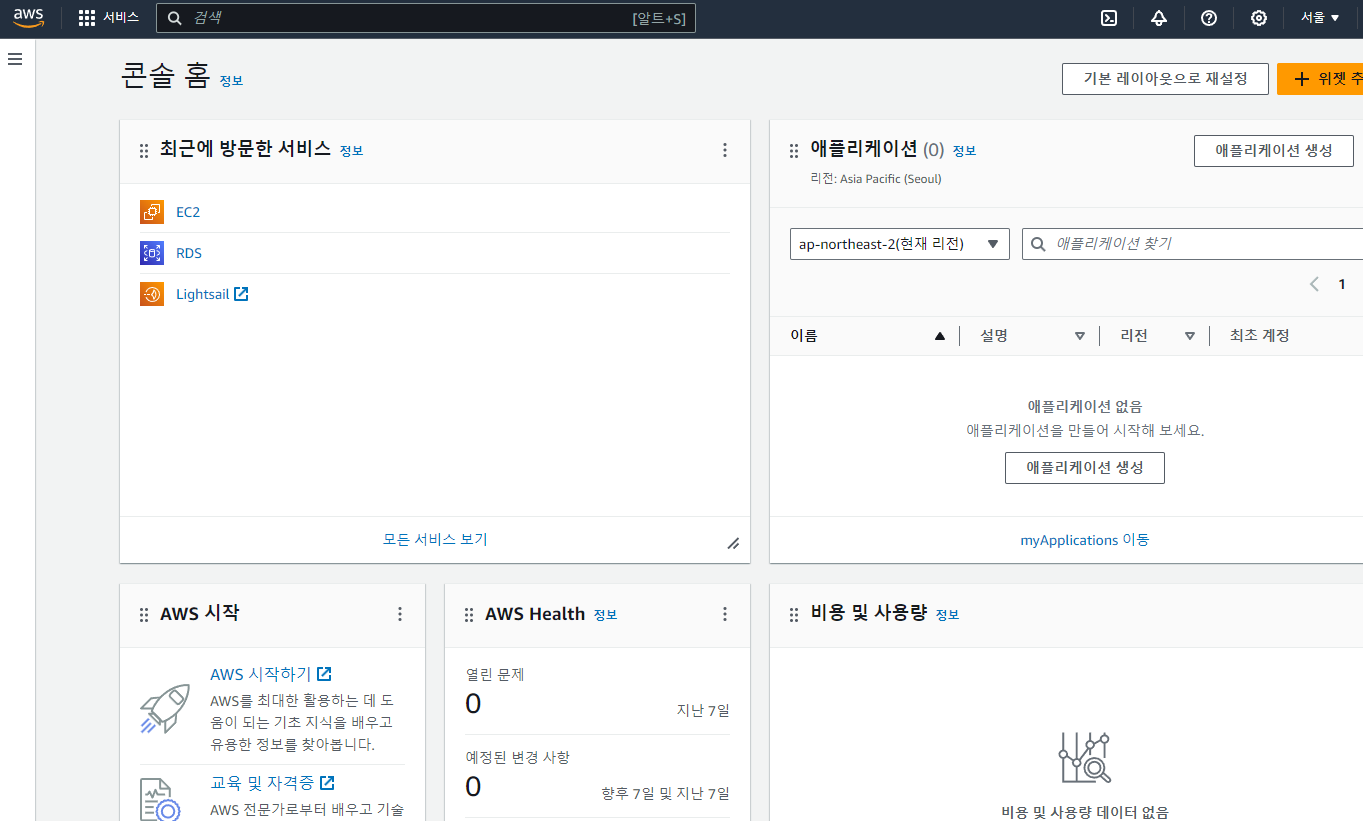The height and width of the screenshot is (821, 1363).
Task: Grab drag handle of 비용 및 사용량 widget
Action: pos(794,614)
